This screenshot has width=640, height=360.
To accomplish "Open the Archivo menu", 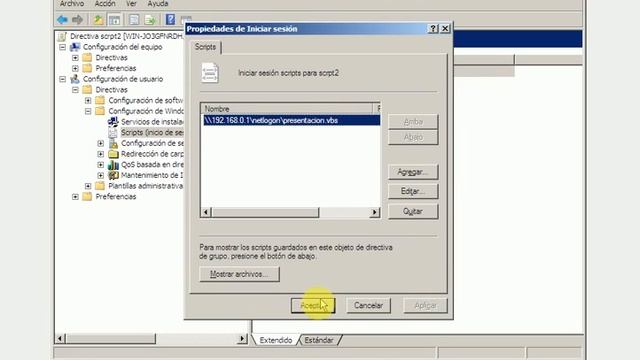I will tap(72, 4).
